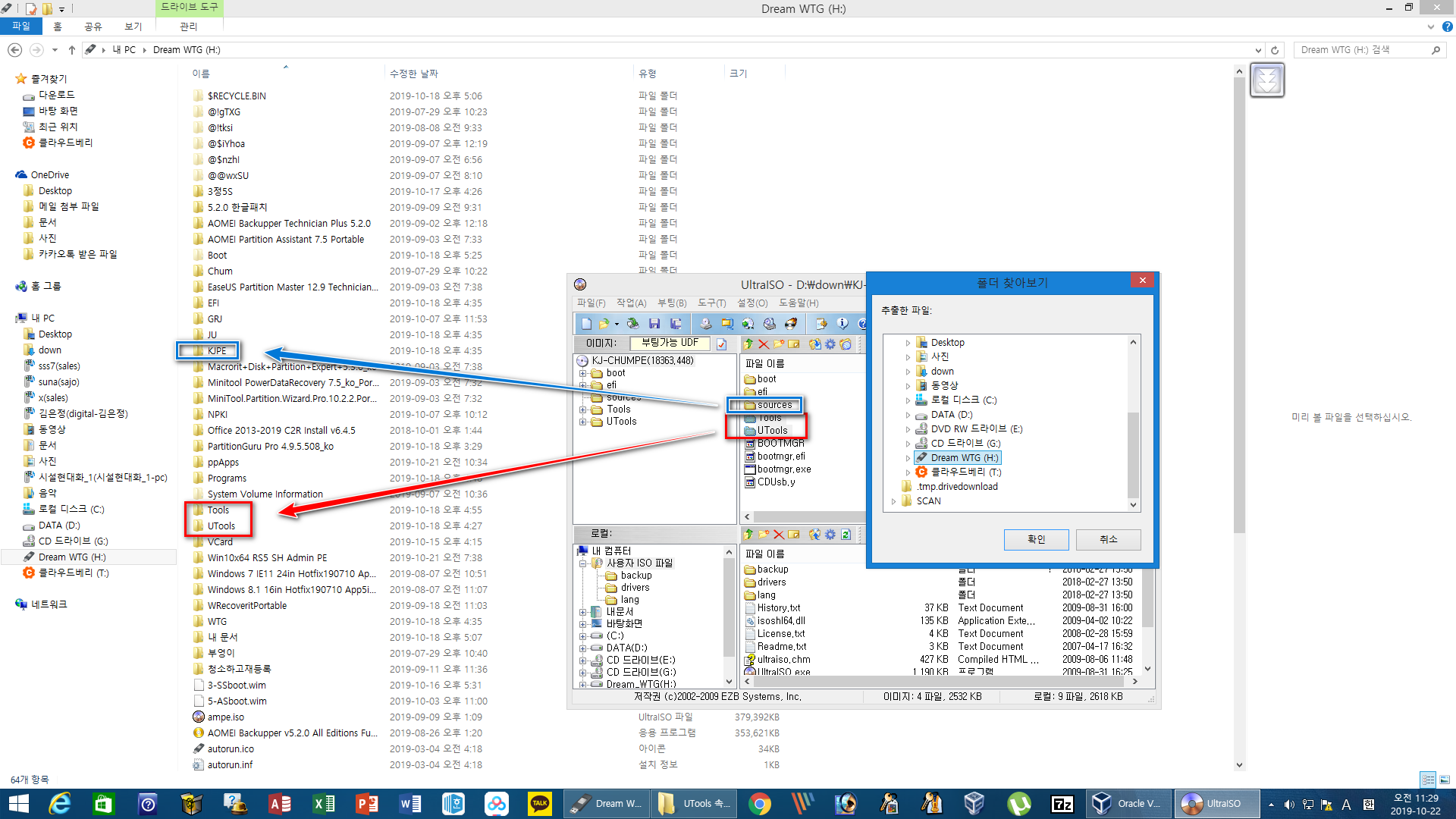Expand UTools folder in UltraISO image tree
Screen dimensions: 1456x819
point(583,422)
